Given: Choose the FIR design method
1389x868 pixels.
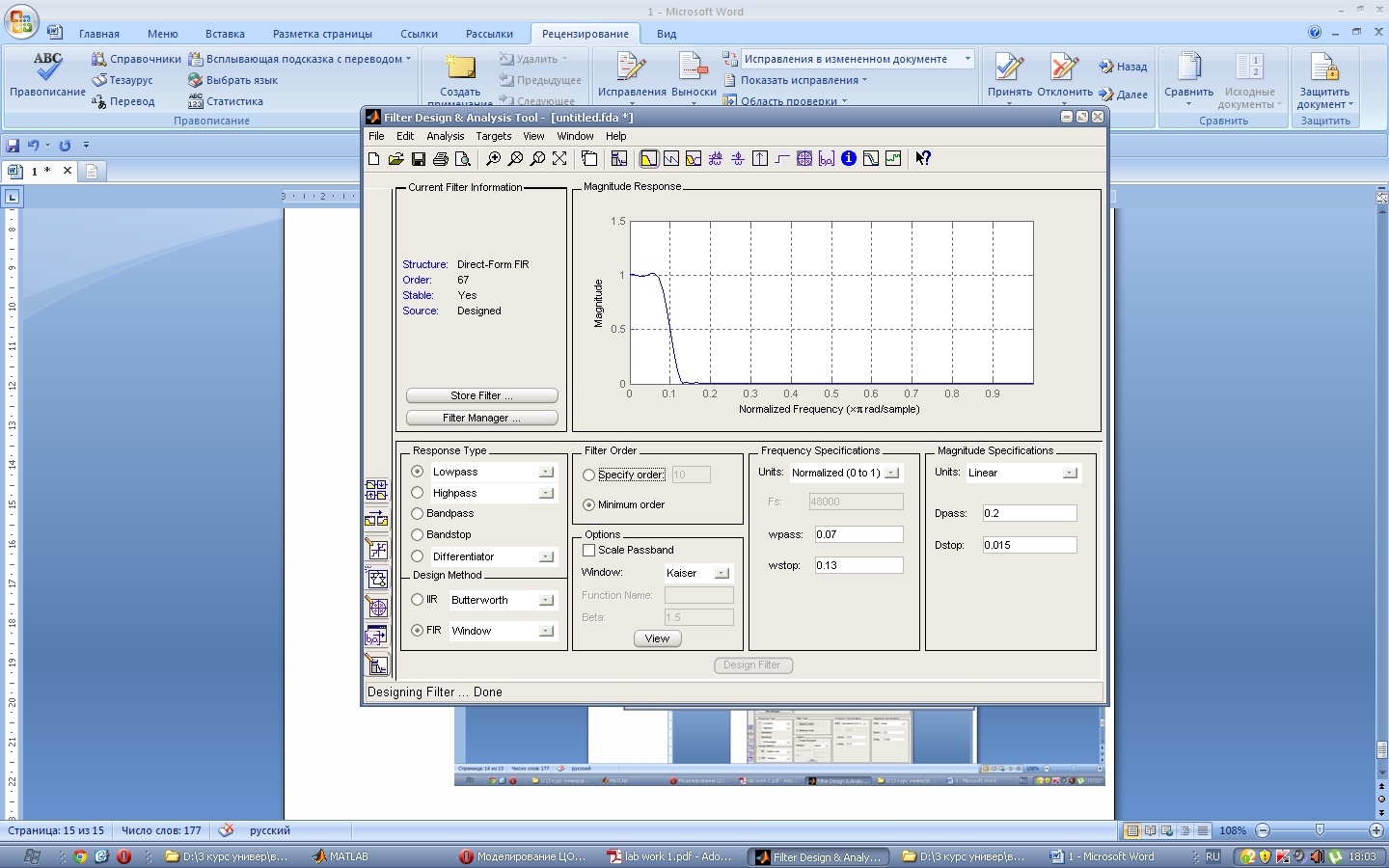Looking at the screenshot, I should pos(418,631).
